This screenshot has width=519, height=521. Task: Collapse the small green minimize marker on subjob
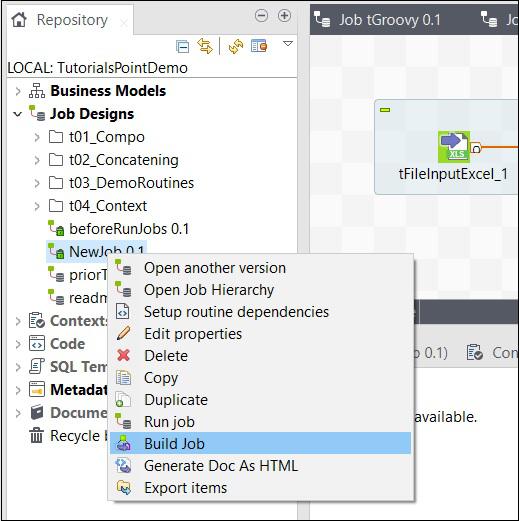coord(385,110)
